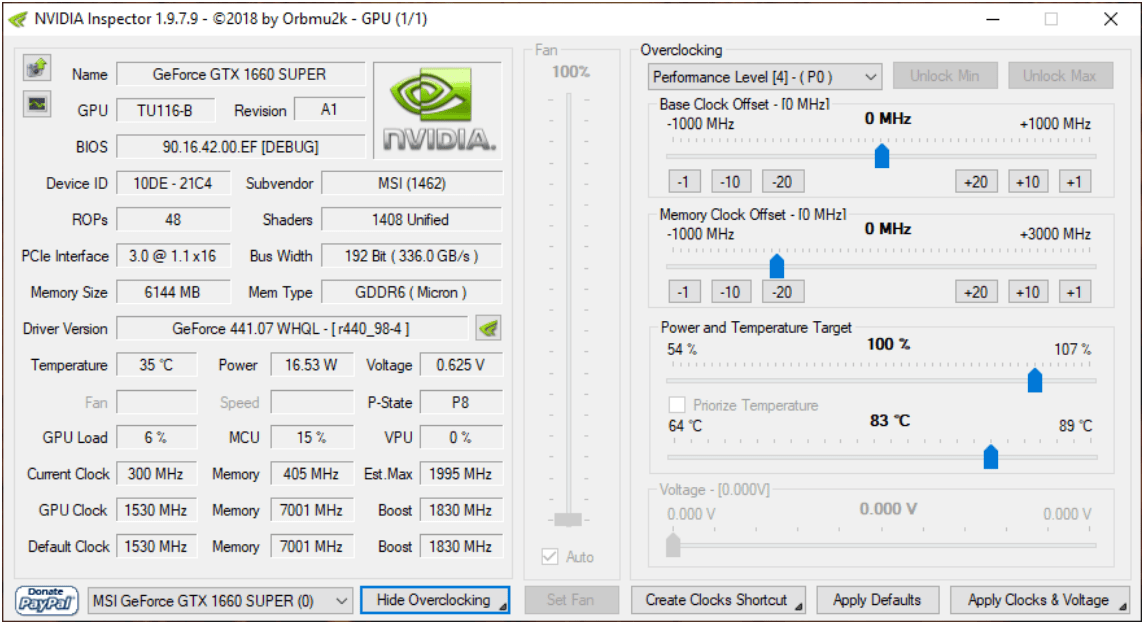
Task: Click the NVIDIA logo image
Action: tap(438, 110)
